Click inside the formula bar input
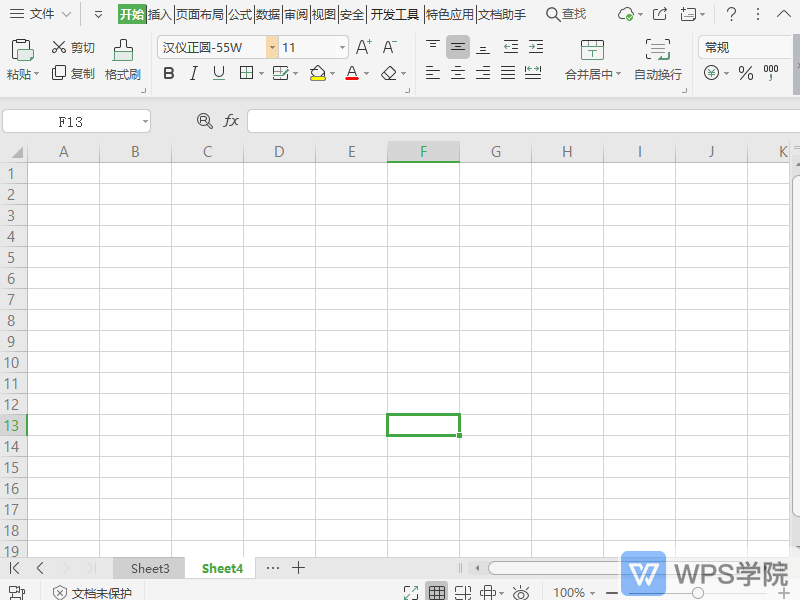 click(520, 121)
